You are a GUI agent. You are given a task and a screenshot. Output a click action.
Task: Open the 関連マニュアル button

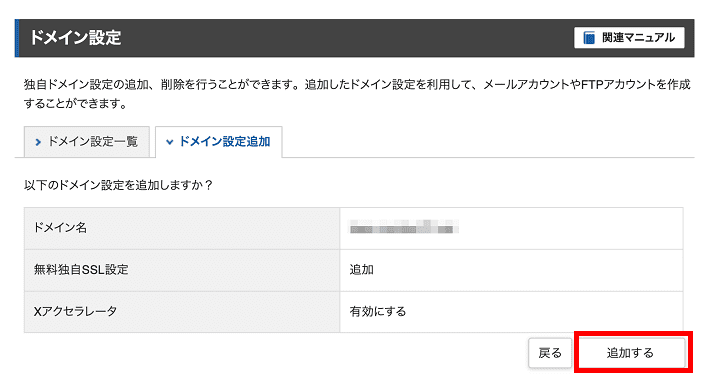point(629,38)
